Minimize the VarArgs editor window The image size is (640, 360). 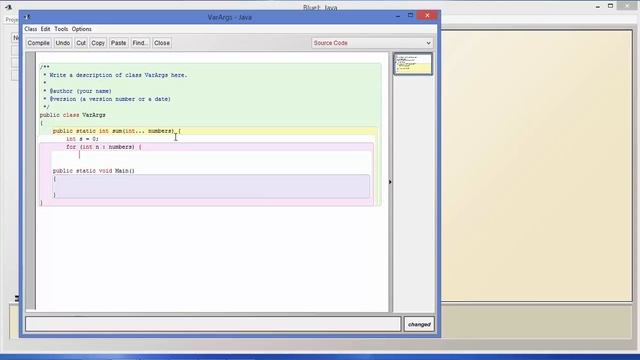[x=398, y=16]
